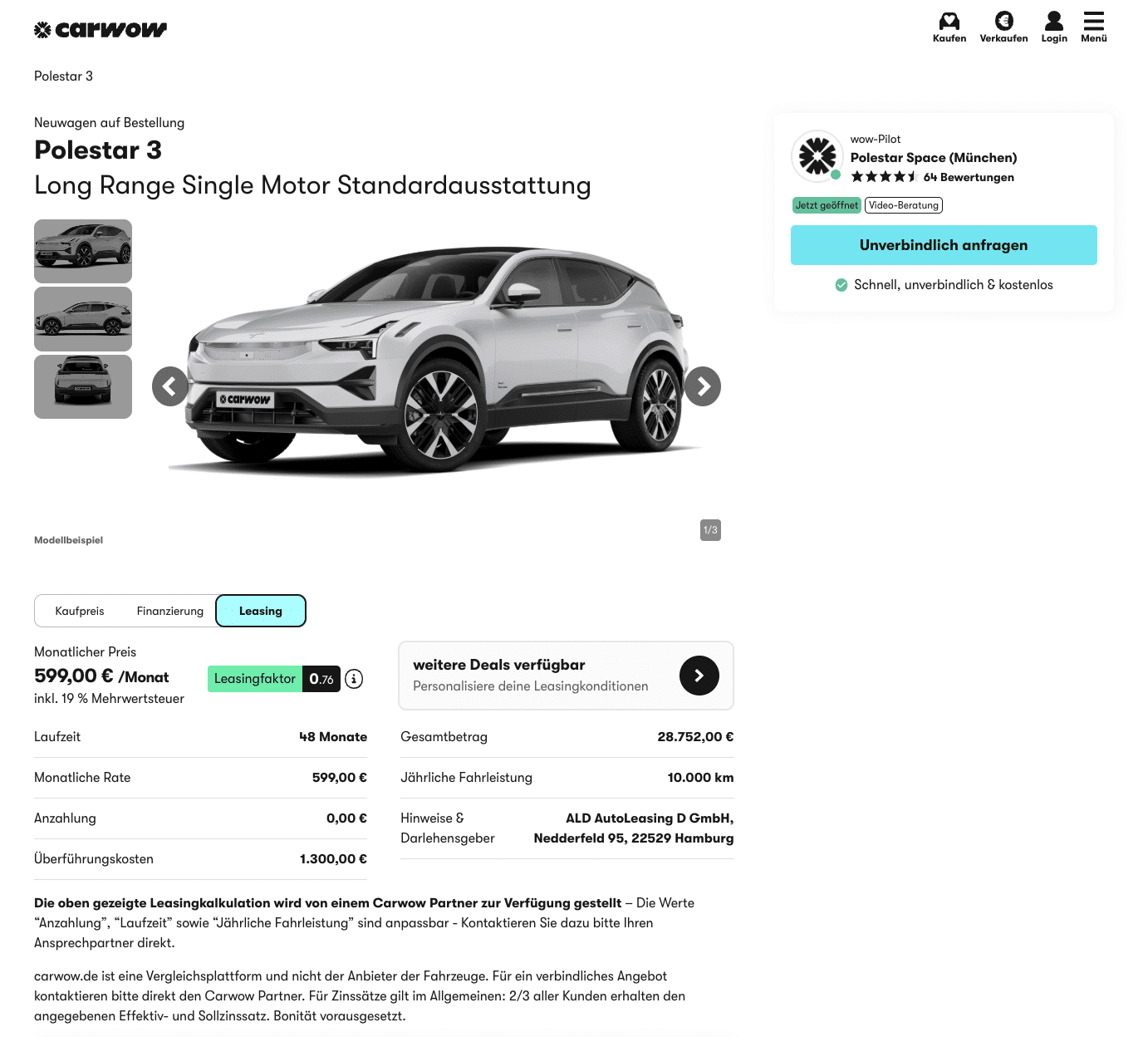The width and height of the screenshot is (1148, 1037).
Task: Open the hamburger Menü icon
Action: (1093, 22)
